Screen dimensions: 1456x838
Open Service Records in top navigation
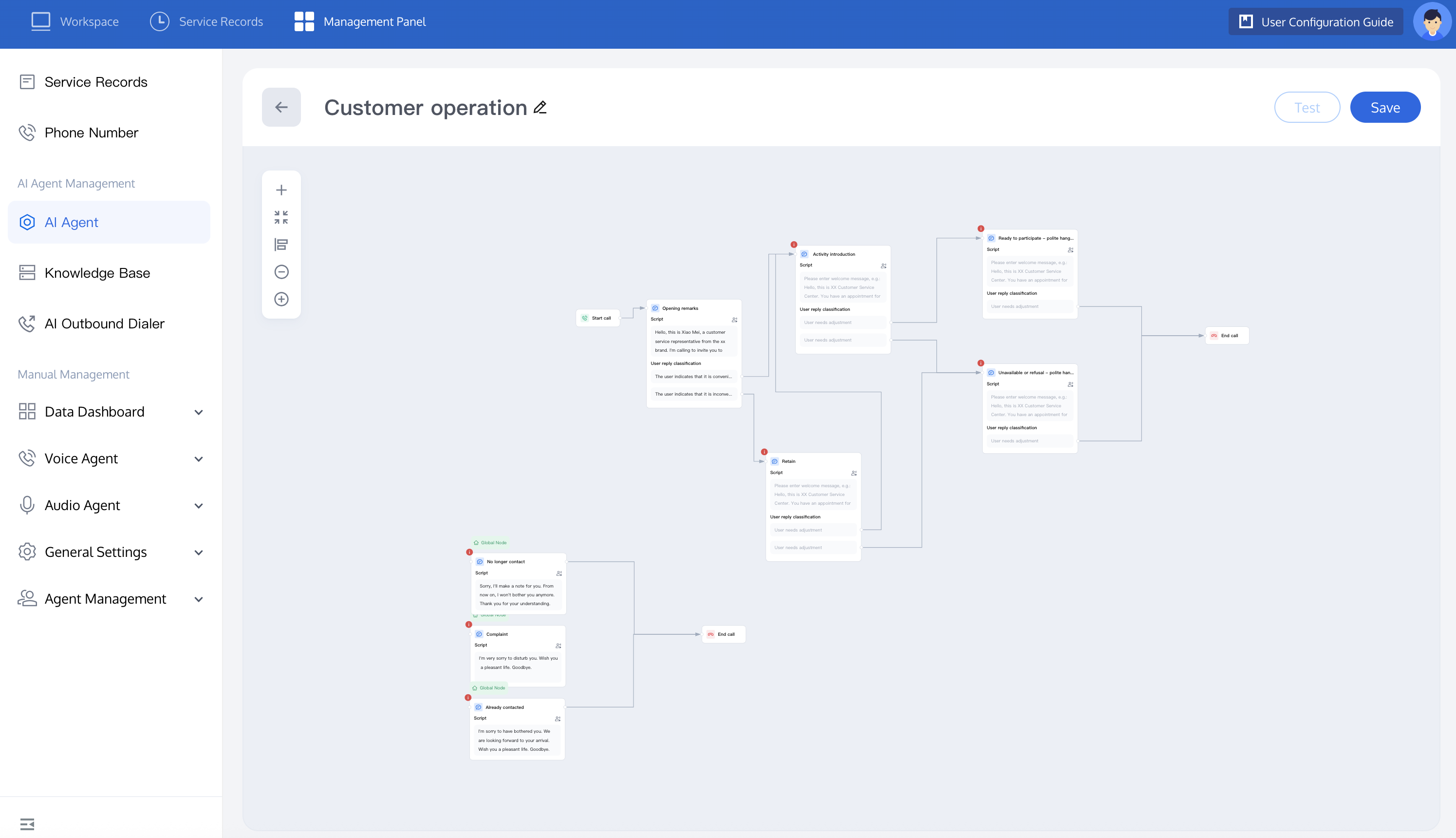[x=206, y=22]
